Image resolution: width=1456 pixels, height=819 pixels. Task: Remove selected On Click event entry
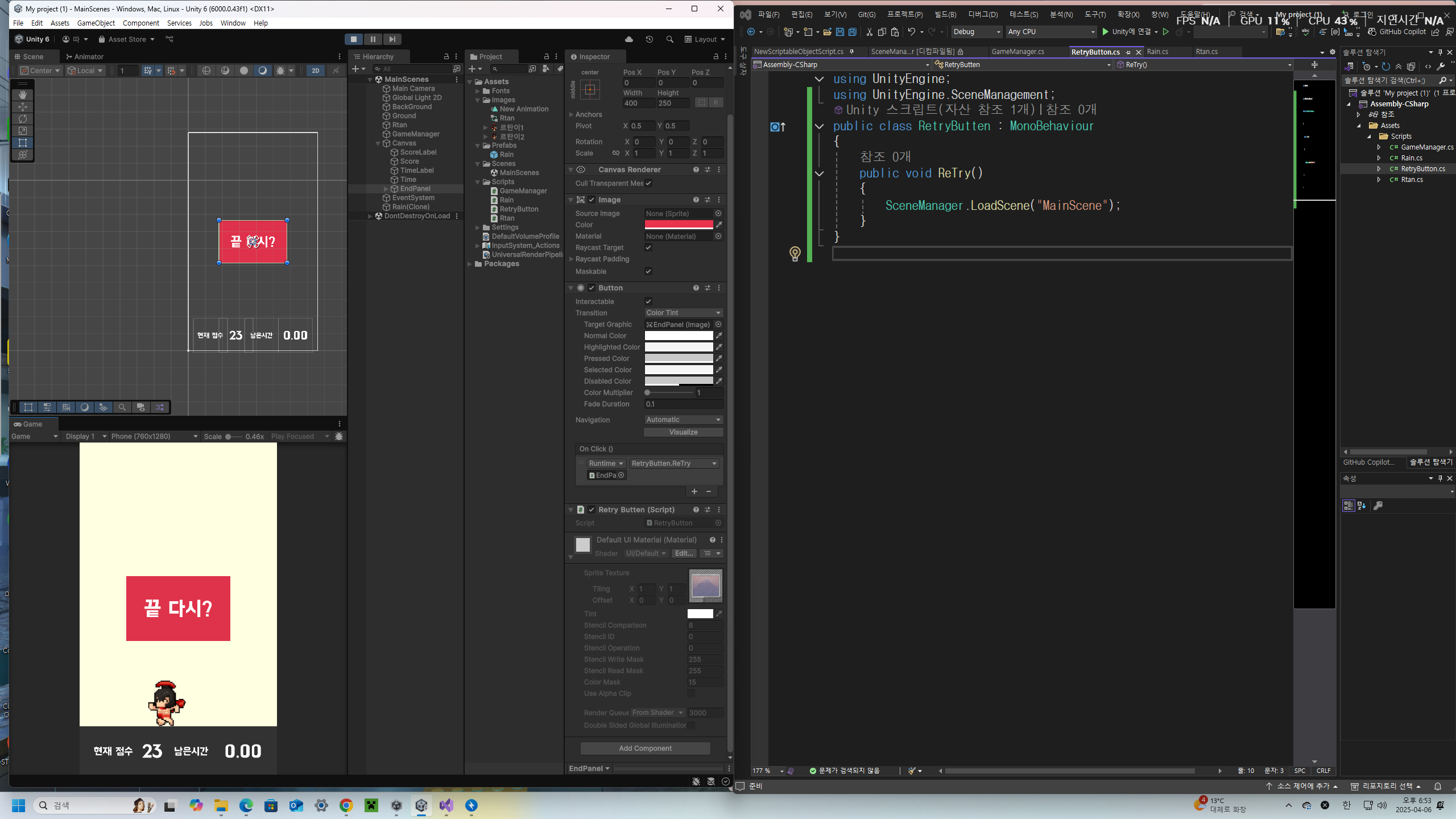(709, 491)
